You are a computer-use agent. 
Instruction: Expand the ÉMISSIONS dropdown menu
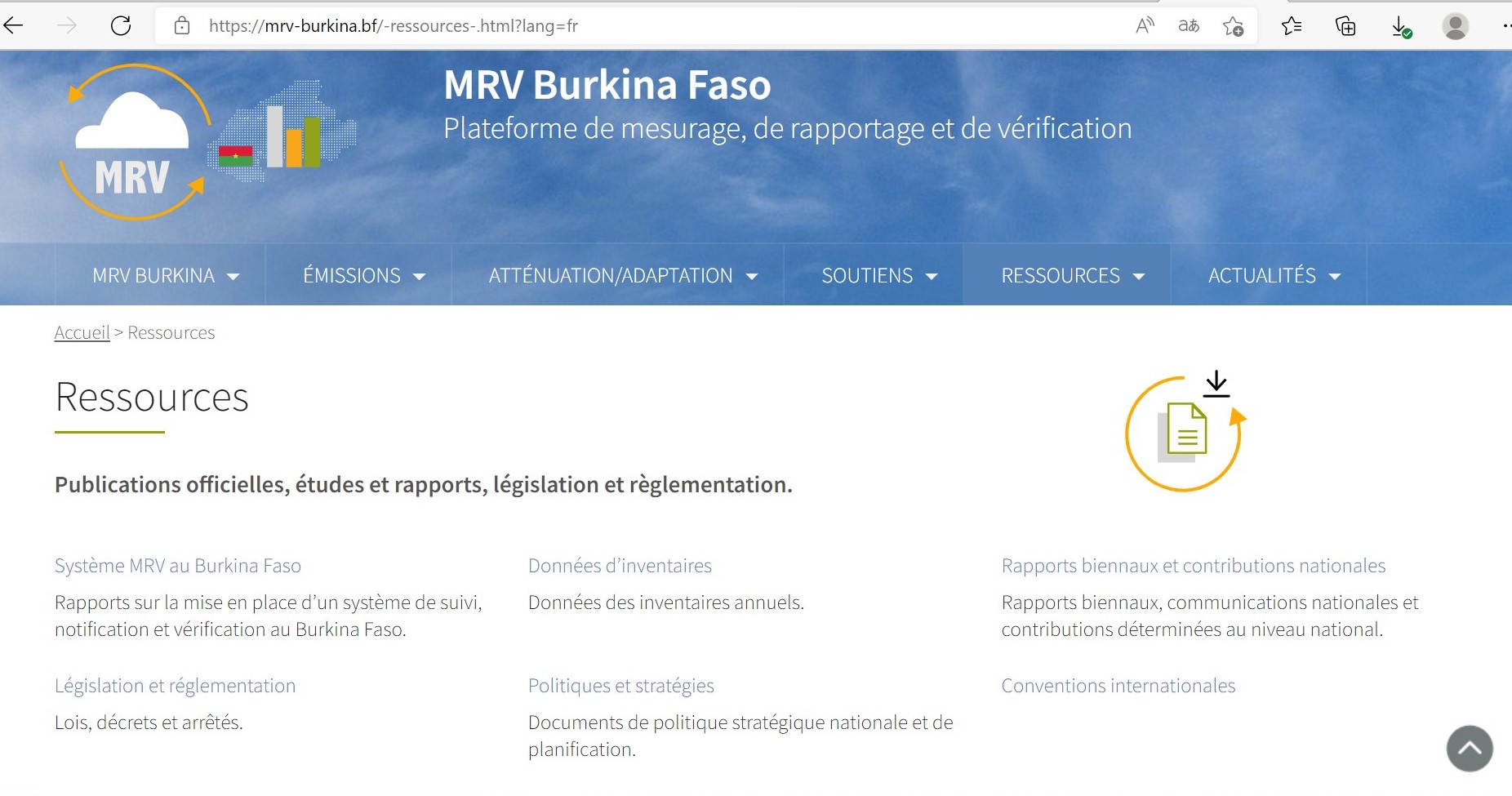(x=364, y=276)
